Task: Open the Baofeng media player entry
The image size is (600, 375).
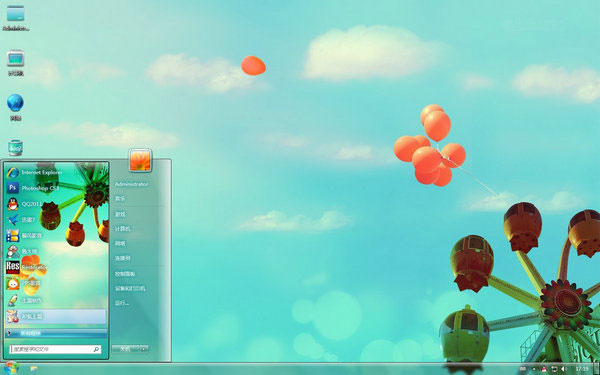Action: click(x=56, y=236)
